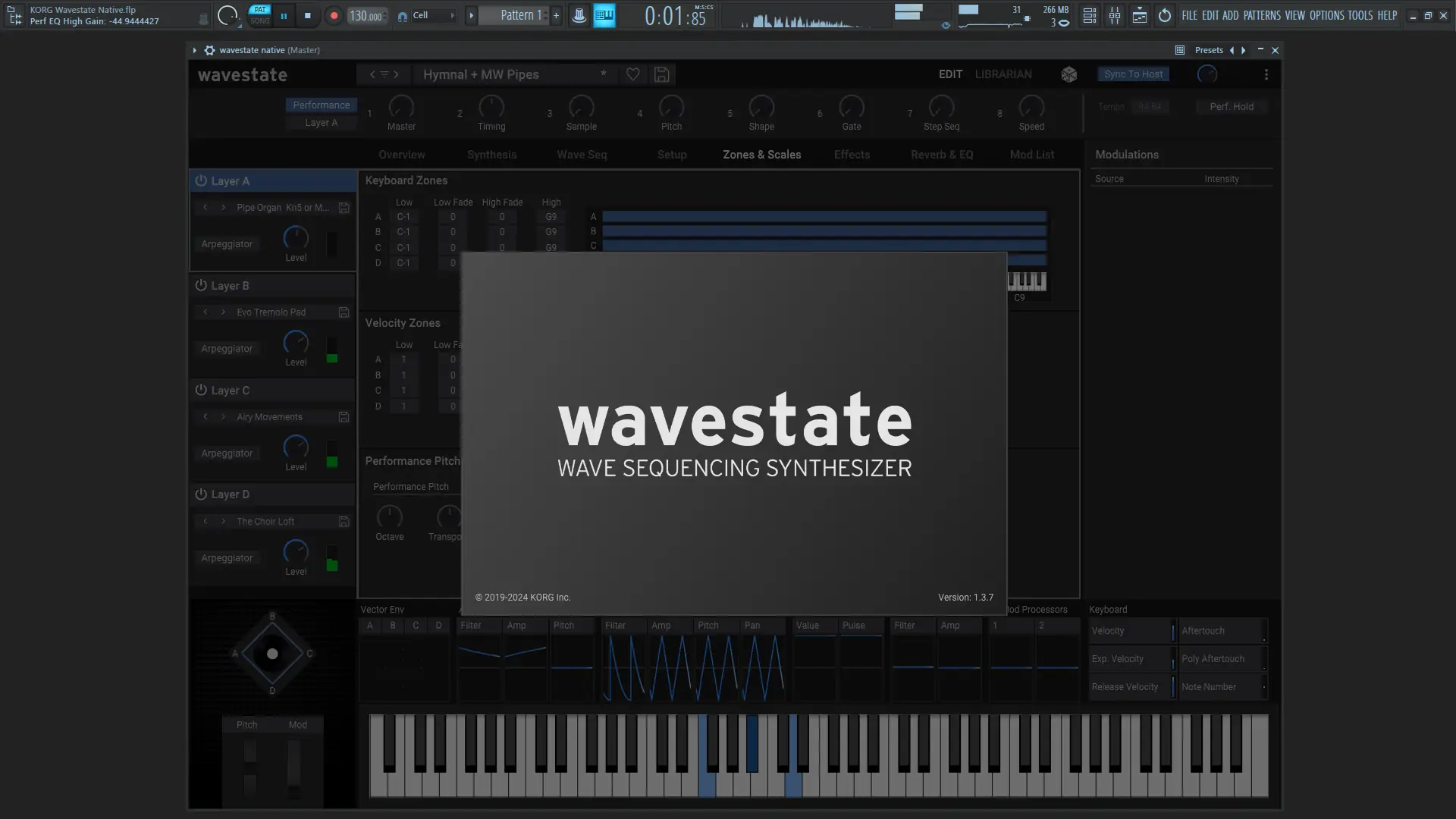Click the Perf. Hold button
Screen dimensions: 1456x819
point(1231,107)
